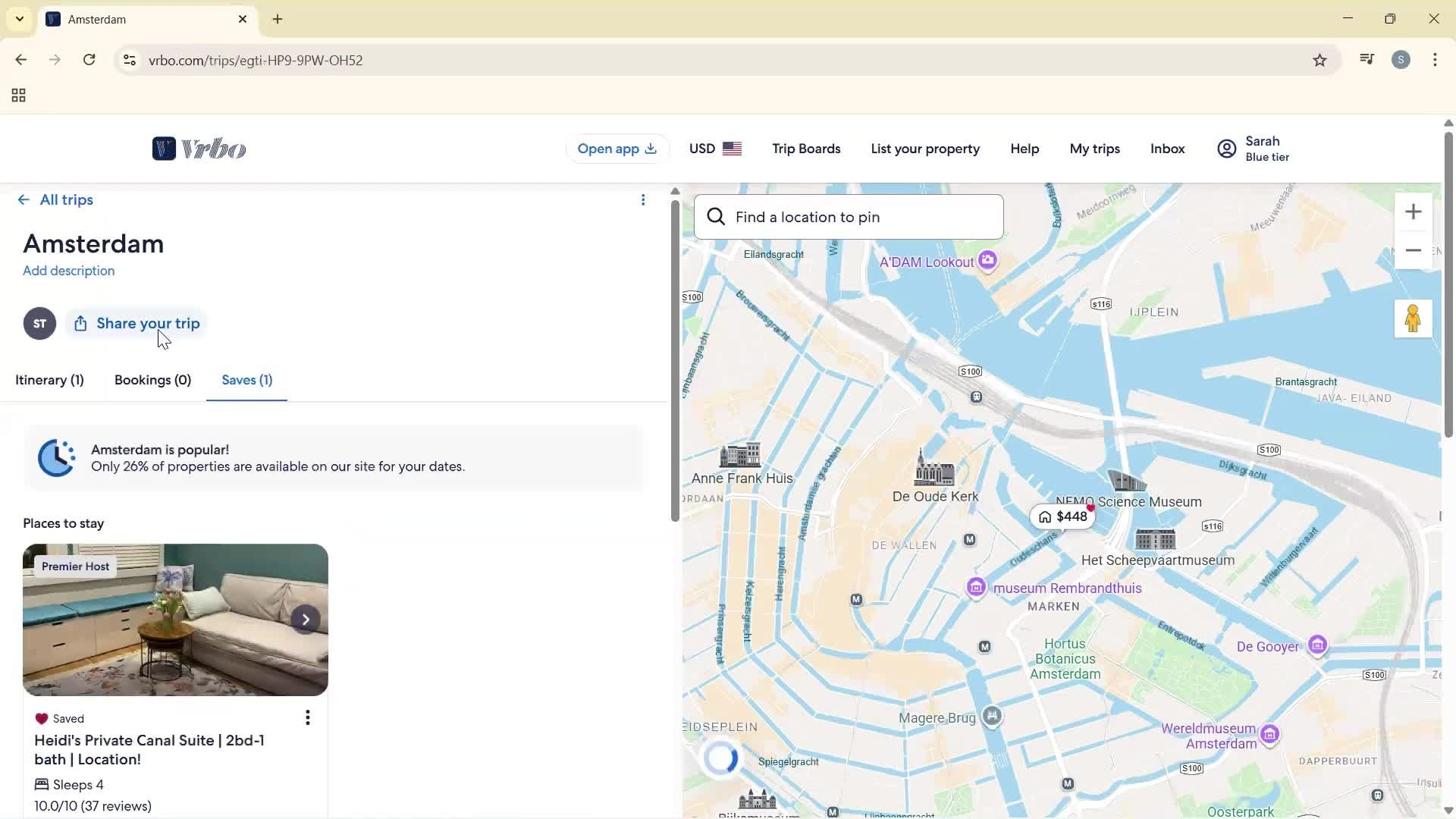Screen dimensions: 1456x819
Task: Click the Share your trip button
Action: (136, 323)
